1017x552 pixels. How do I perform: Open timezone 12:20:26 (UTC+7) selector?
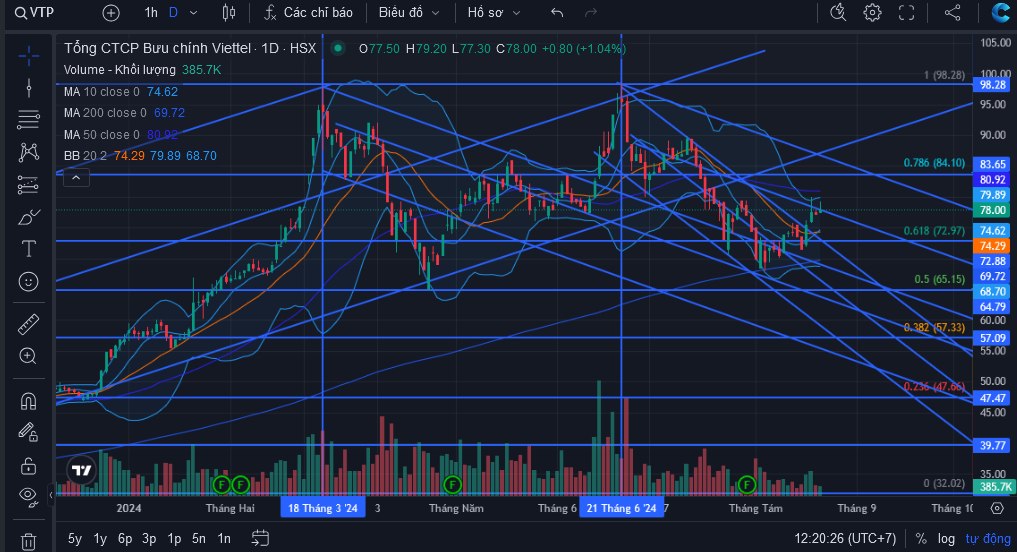point(845,538)
